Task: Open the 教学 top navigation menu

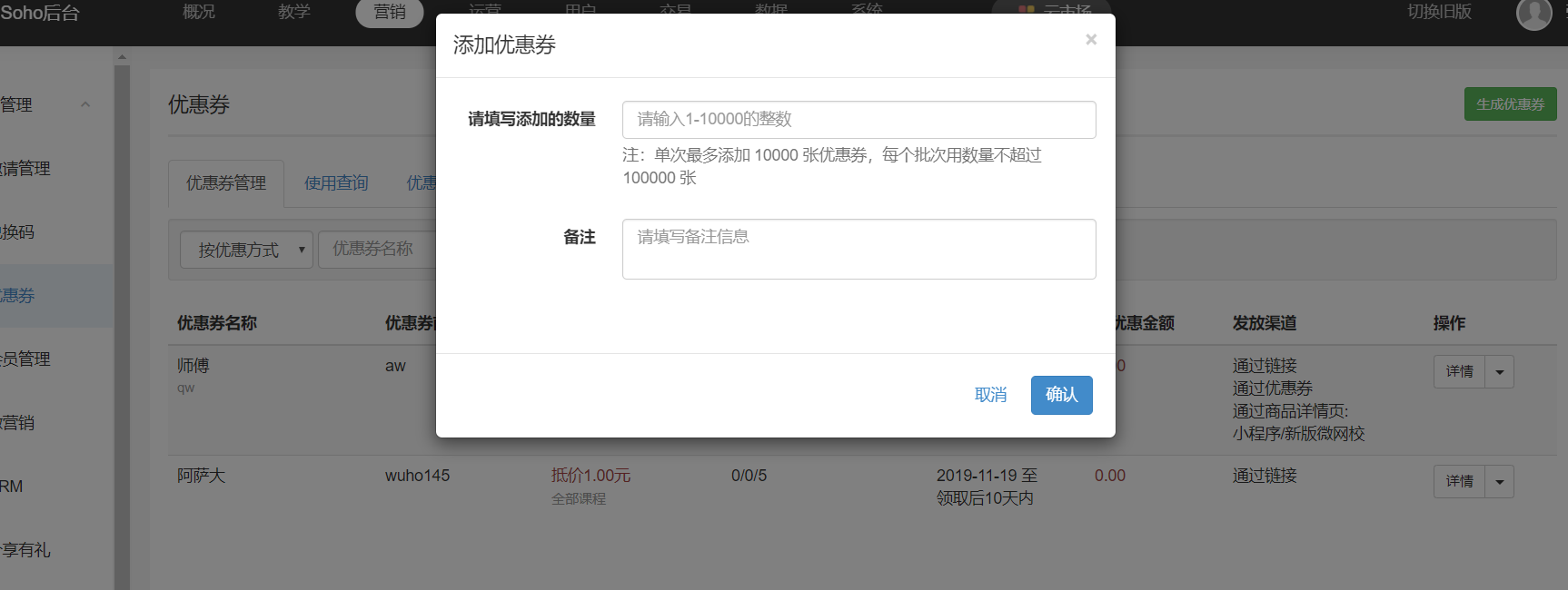Action: [x=294, y=12]
